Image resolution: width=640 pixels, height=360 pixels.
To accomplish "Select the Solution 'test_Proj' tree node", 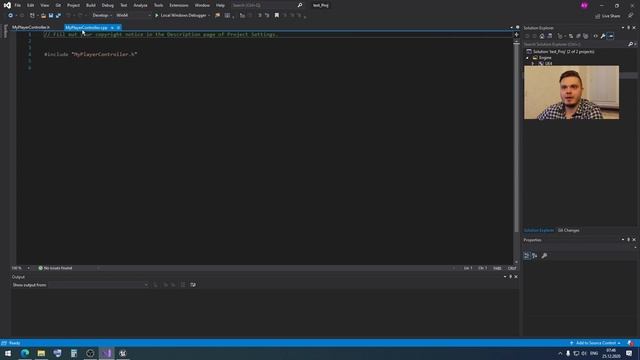I will point(563,51).
